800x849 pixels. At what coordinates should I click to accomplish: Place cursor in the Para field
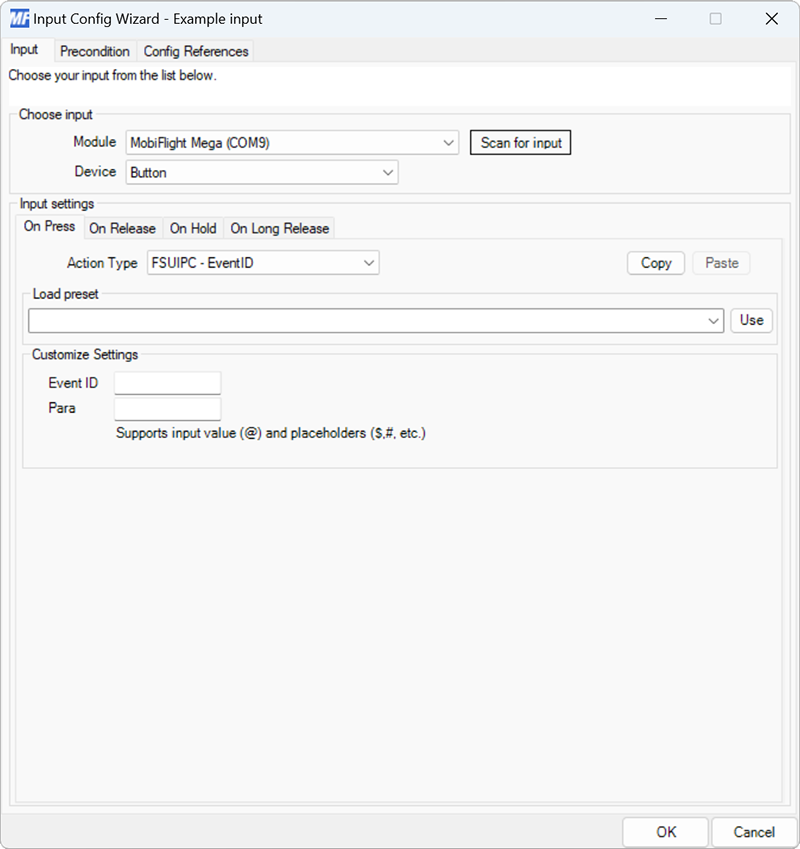[167, 408]
